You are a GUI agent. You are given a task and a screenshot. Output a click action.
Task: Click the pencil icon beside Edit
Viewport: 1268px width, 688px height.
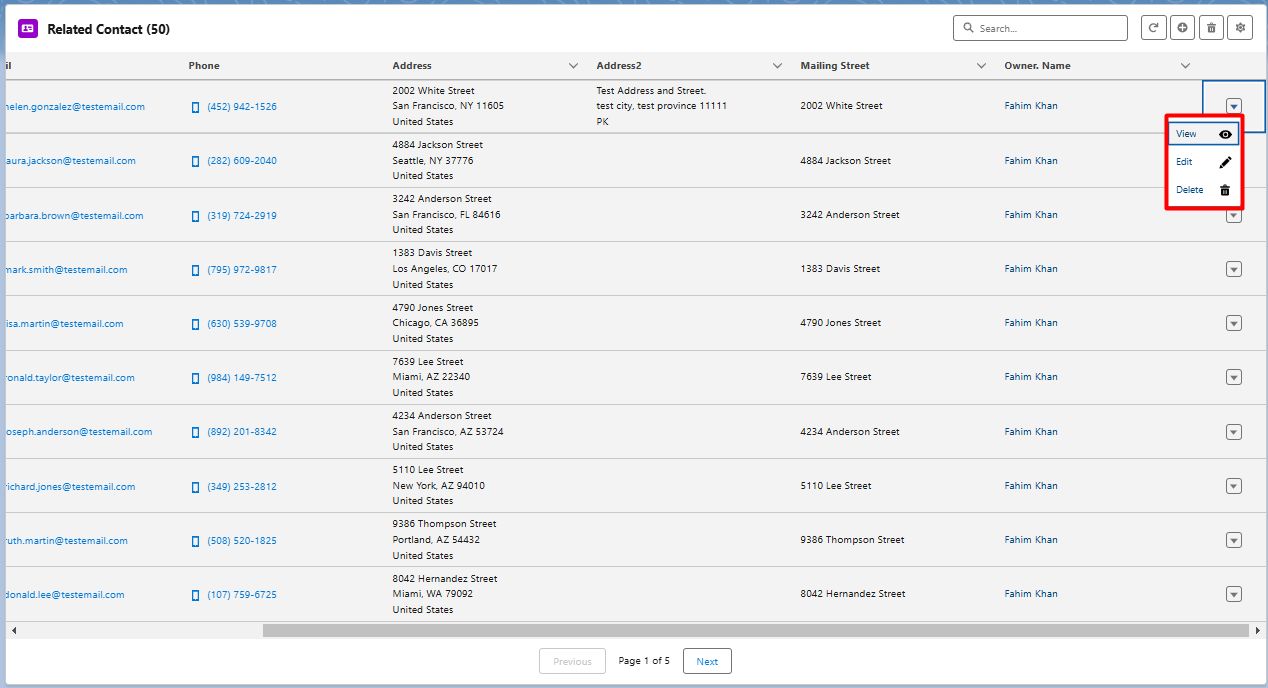1225,162
